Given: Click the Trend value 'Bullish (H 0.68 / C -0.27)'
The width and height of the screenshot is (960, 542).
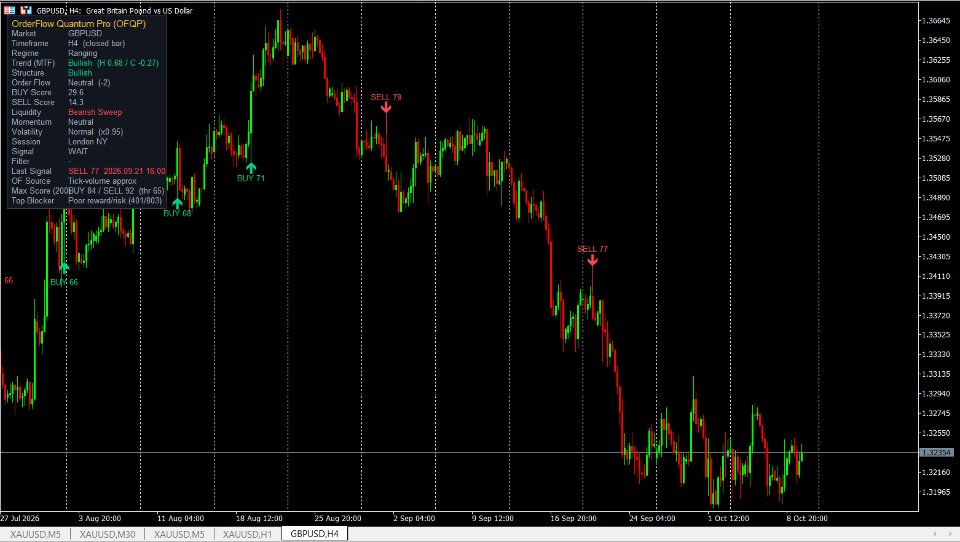Looking at the screenshot, I should pos(113,63).
